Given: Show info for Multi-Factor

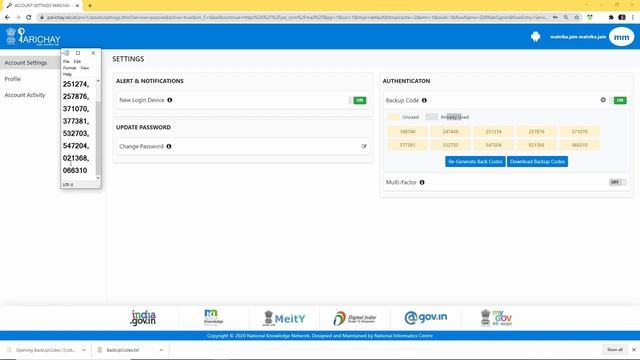Looking at the screenshot, I should (422, 182).
